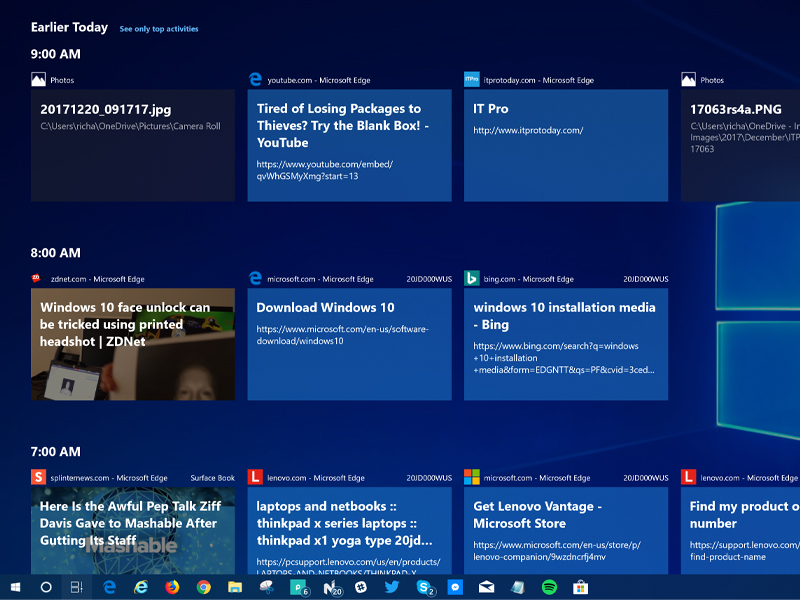Open Microsoft Store from the taskbar
Screen dimensions: 800x600
pyautogui.click(x=580, y=587)
